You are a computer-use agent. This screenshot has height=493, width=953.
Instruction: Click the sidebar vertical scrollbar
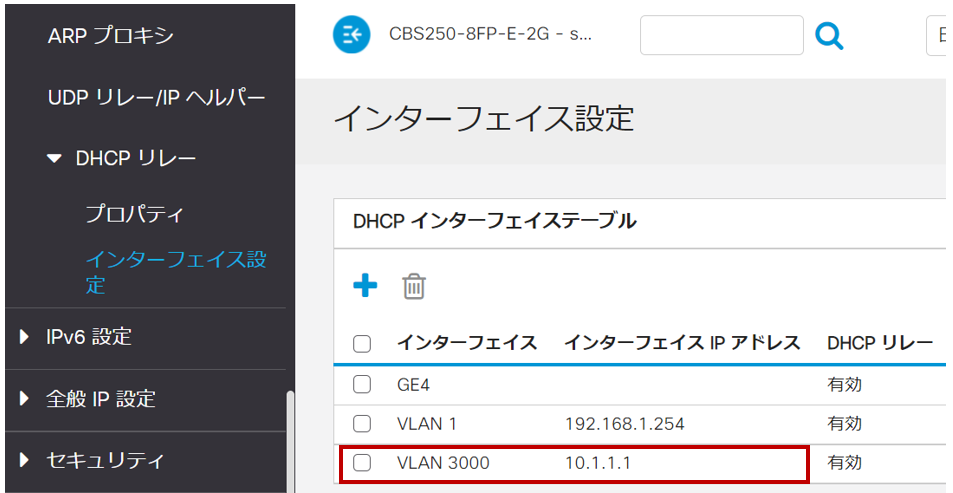tap(290, 441)
